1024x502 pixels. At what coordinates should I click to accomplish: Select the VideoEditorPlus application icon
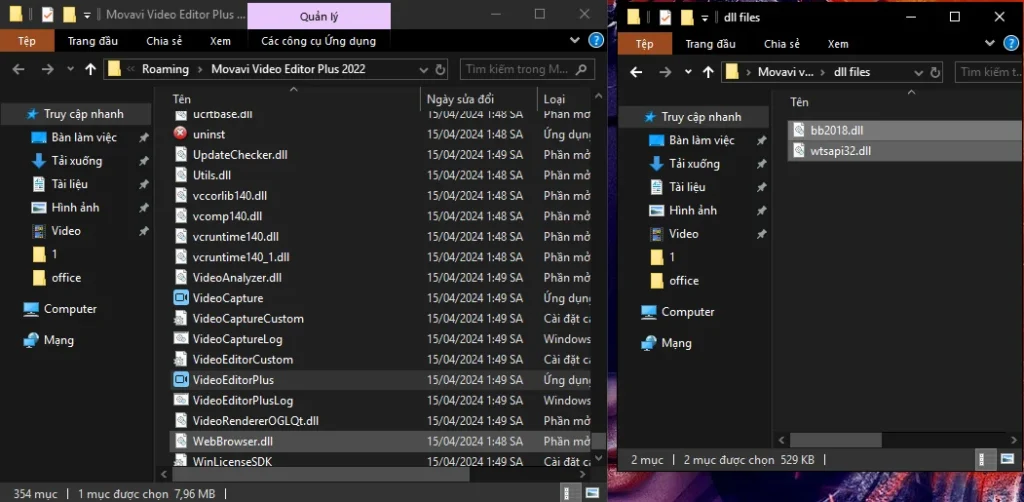click(x=181, y=380)
